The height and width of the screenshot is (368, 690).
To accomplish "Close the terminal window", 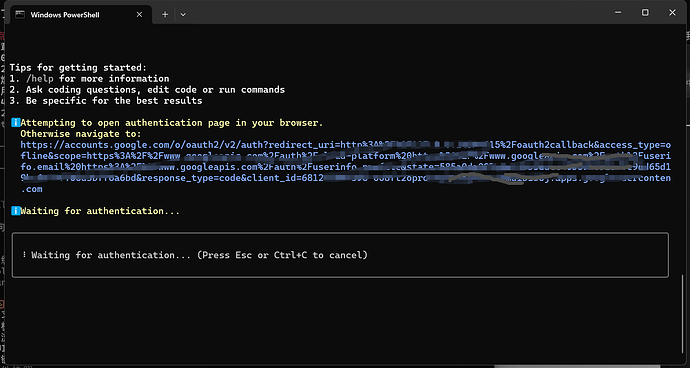I will (672, 13).
